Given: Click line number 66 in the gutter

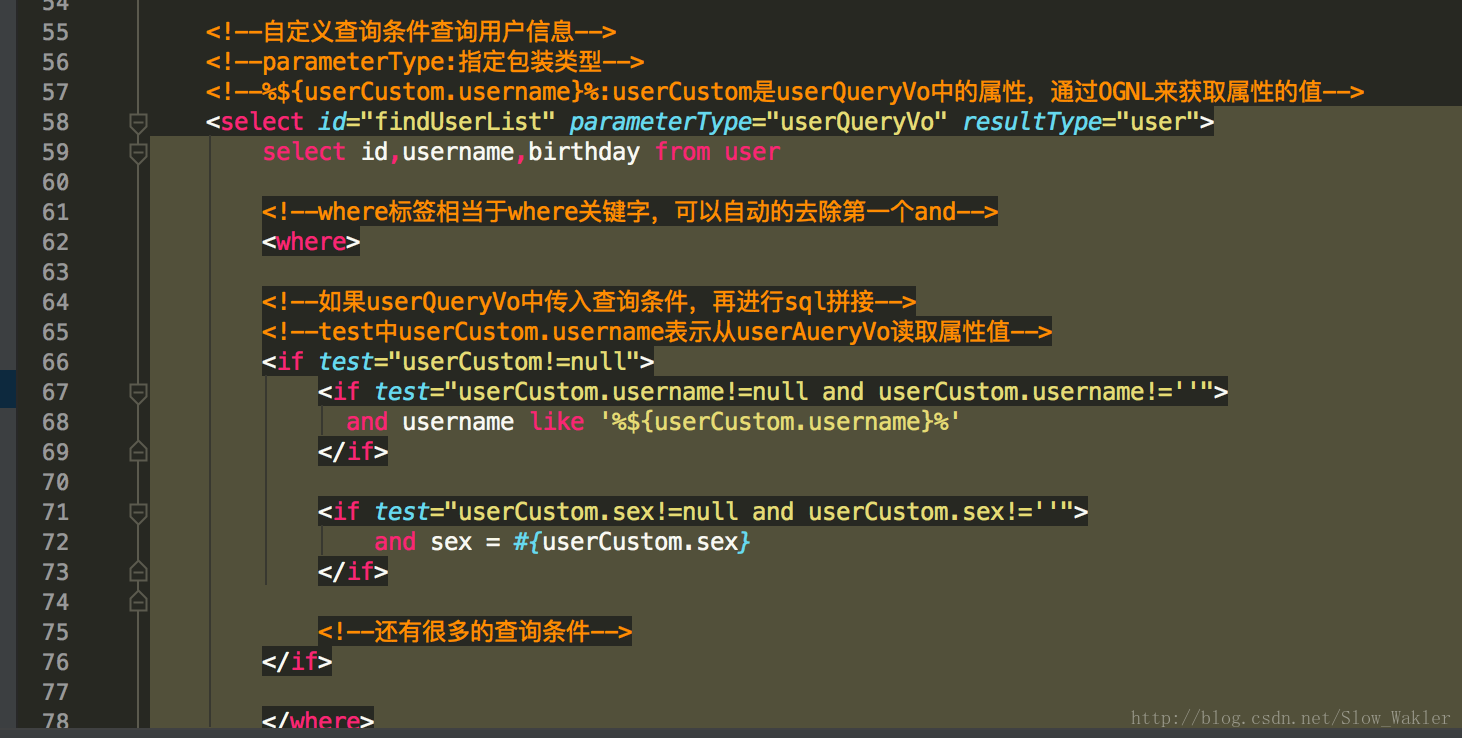Looking at the screenshot, I should tap(56, 362).
